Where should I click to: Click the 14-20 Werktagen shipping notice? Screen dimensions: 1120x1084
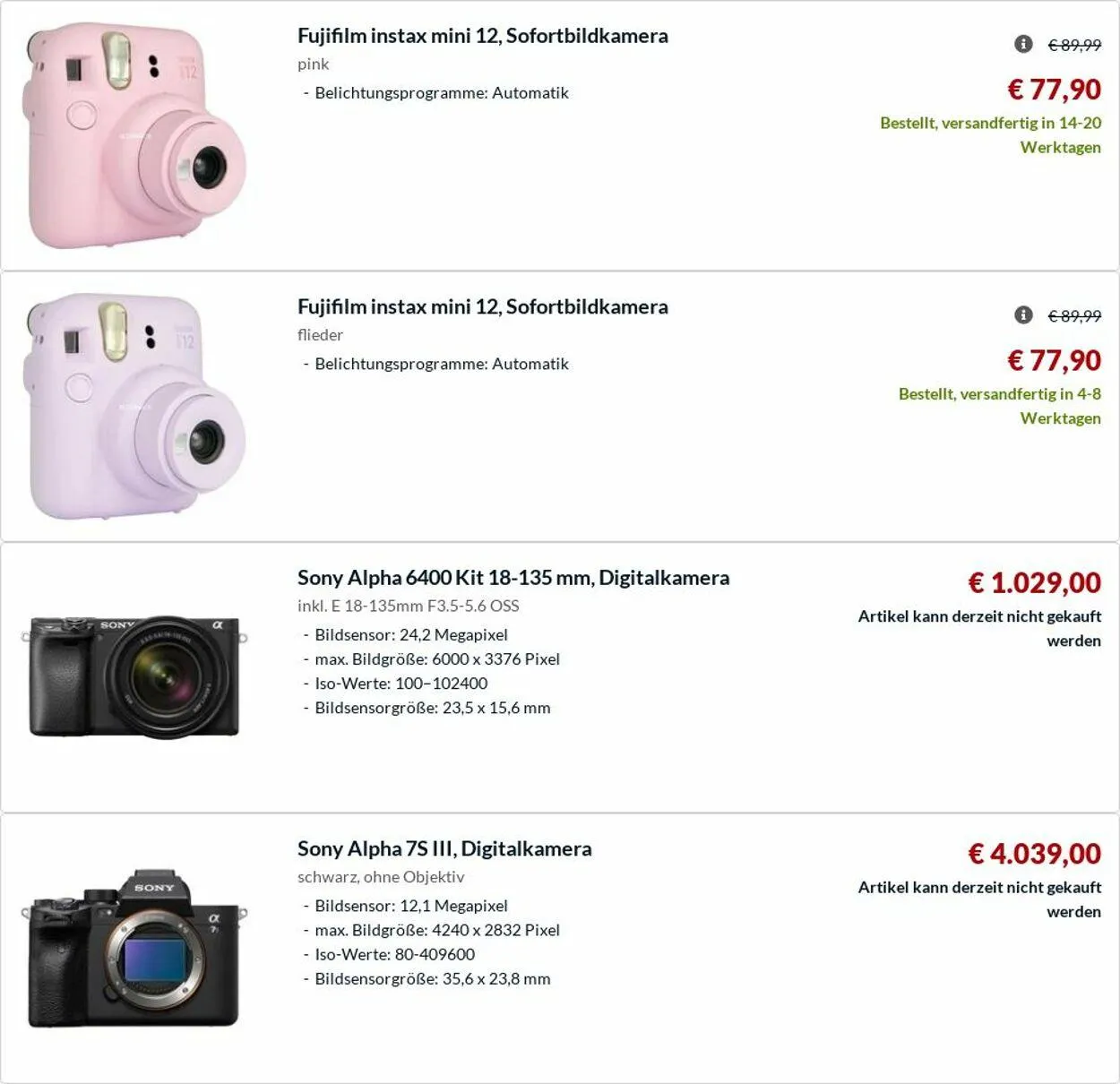click(990, 134)
